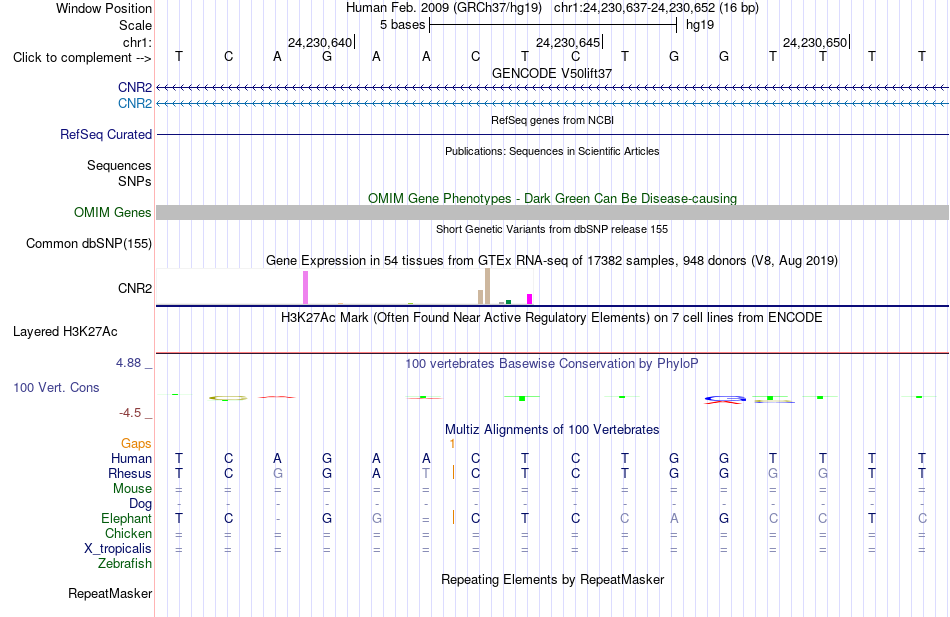Click the Scale track label
The image size is (950, 617).
135,25
